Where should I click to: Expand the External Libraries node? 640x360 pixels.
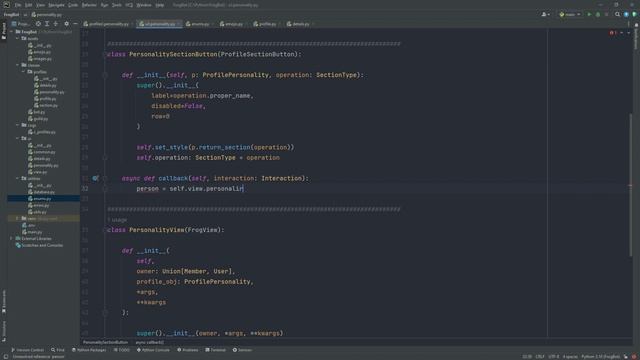(12, 238)
